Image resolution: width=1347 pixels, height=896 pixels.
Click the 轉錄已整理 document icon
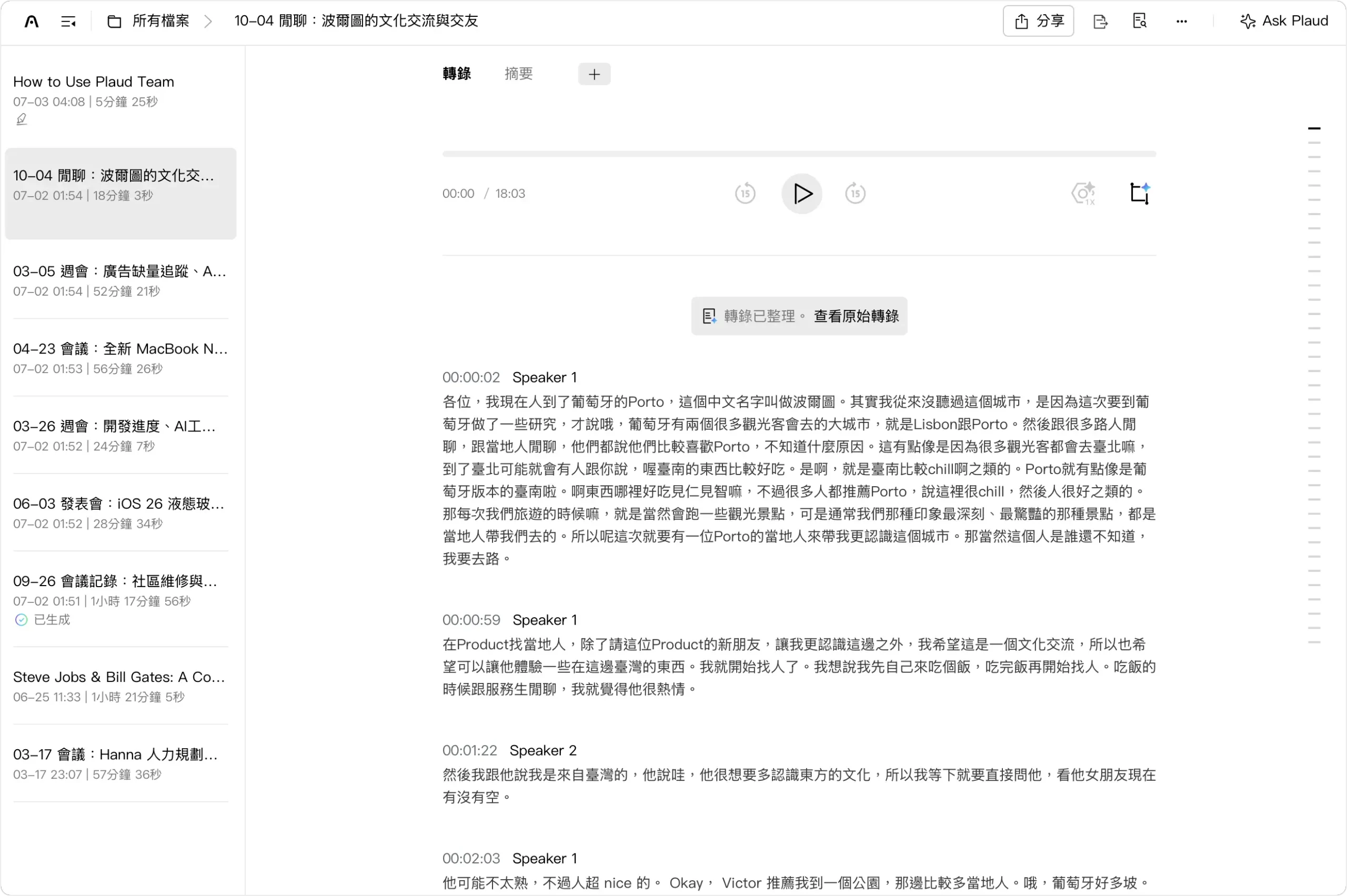coord(709,316)
